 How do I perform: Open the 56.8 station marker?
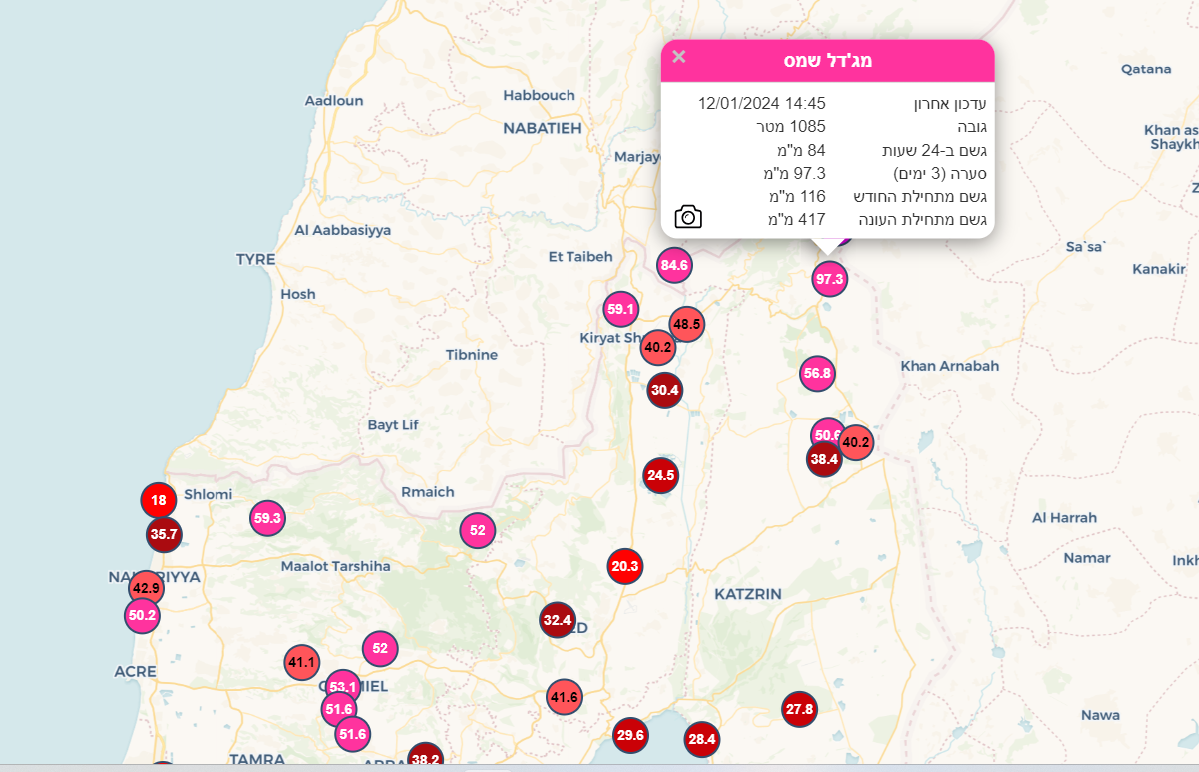click(817, 374)
